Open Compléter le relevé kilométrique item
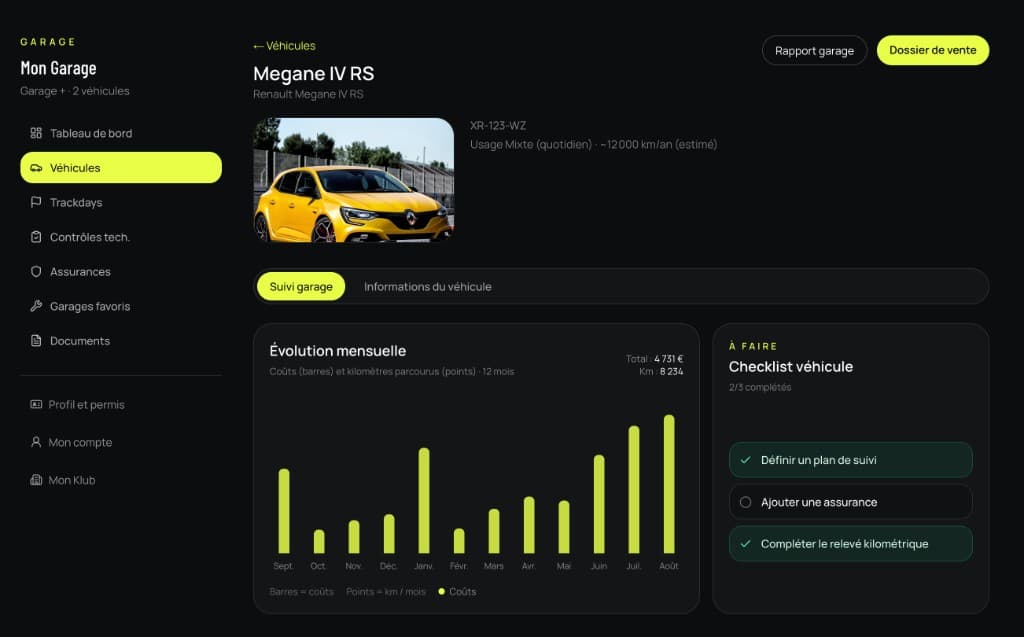Viewport: 1024px width, 637px height. coord(850,544)
